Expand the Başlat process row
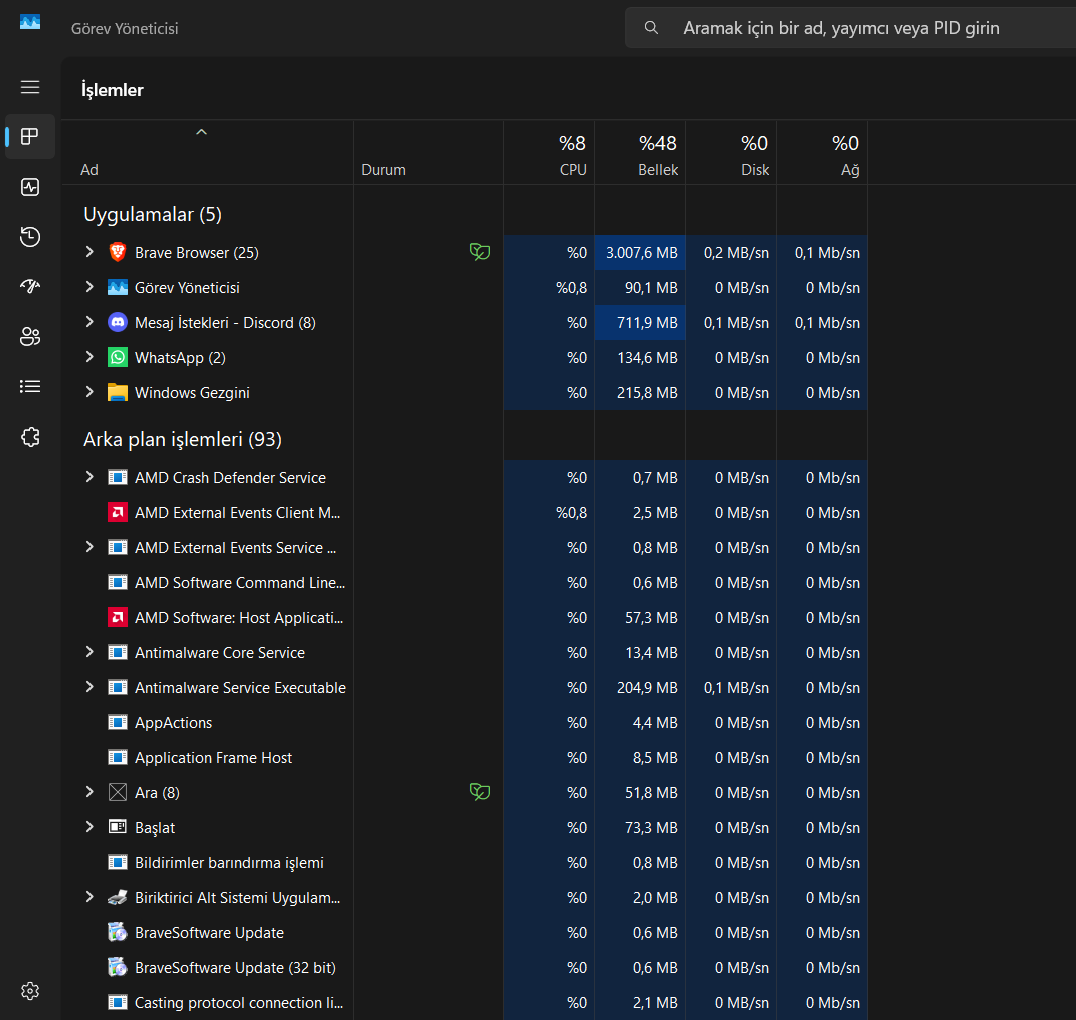This screenshot has height=1020, width=1076. 89,827
